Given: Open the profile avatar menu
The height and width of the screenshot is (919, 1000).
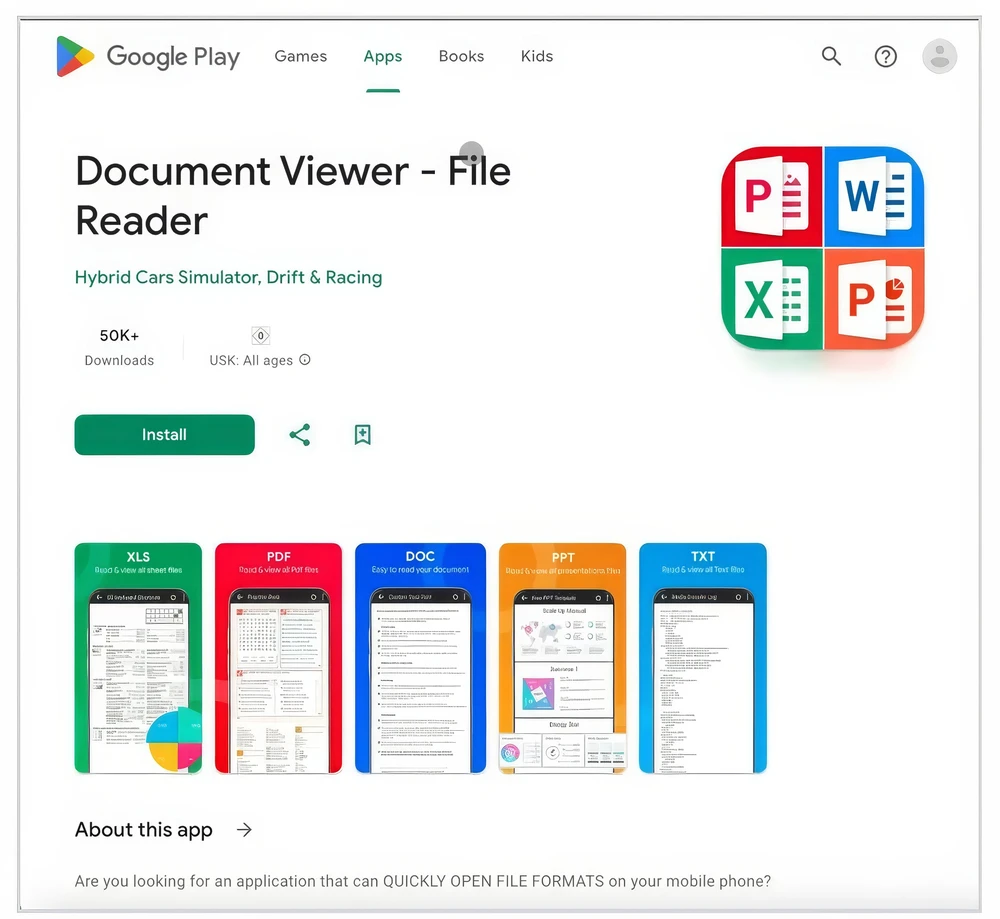Looking at the screenshot, I should [939, 57].
